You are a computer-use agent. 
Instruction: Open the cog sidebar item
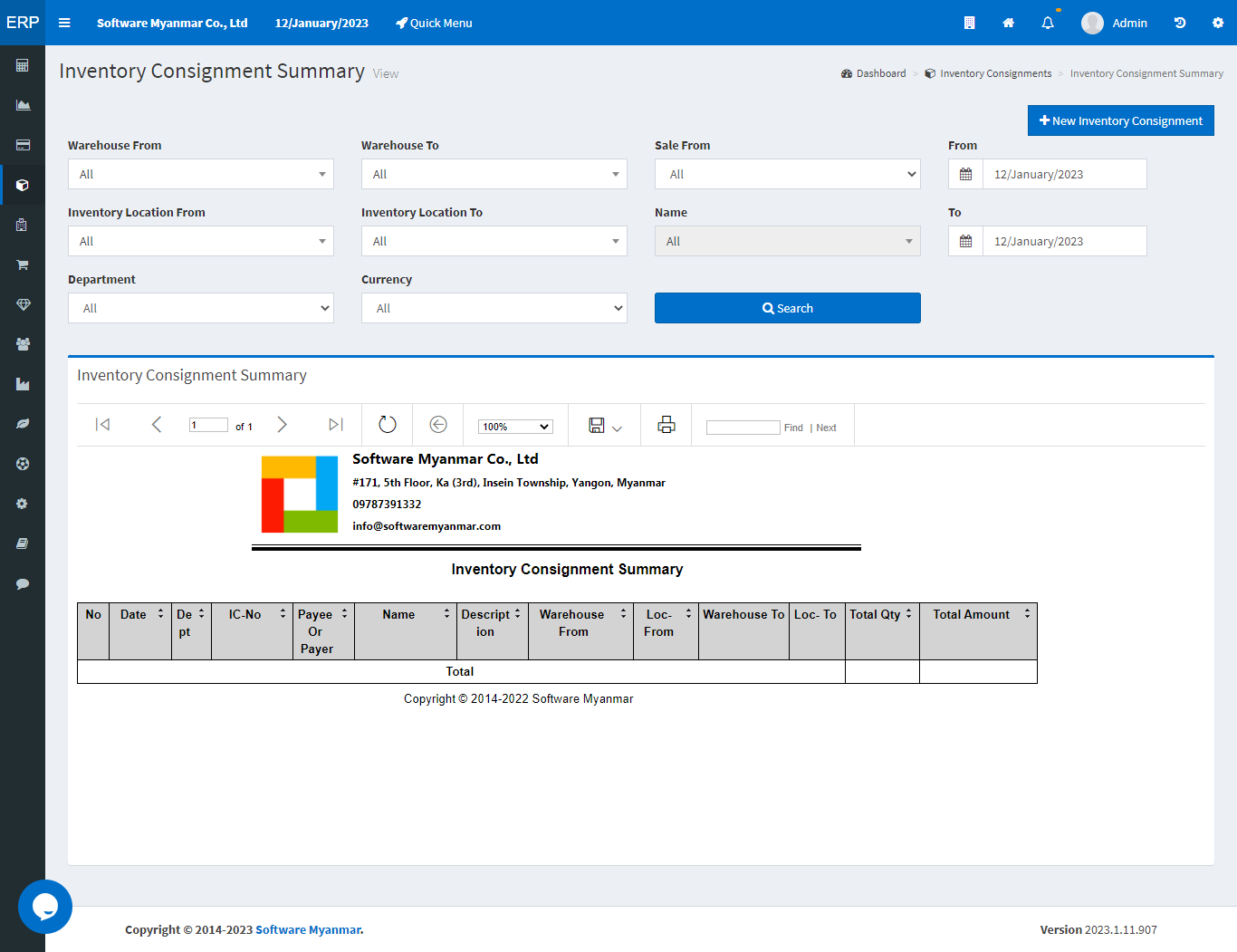[23, 504]
